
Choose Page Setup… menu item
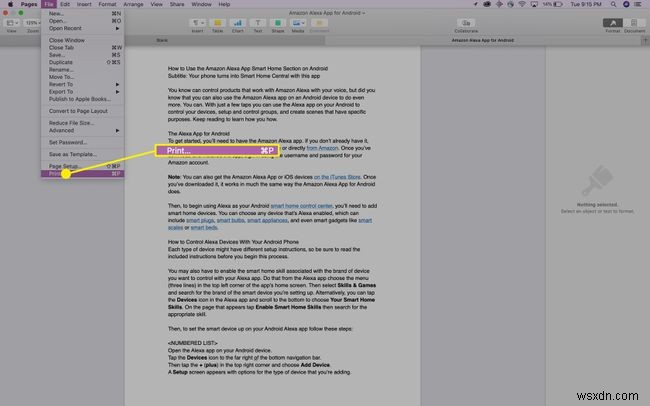(x=82, y=166)
